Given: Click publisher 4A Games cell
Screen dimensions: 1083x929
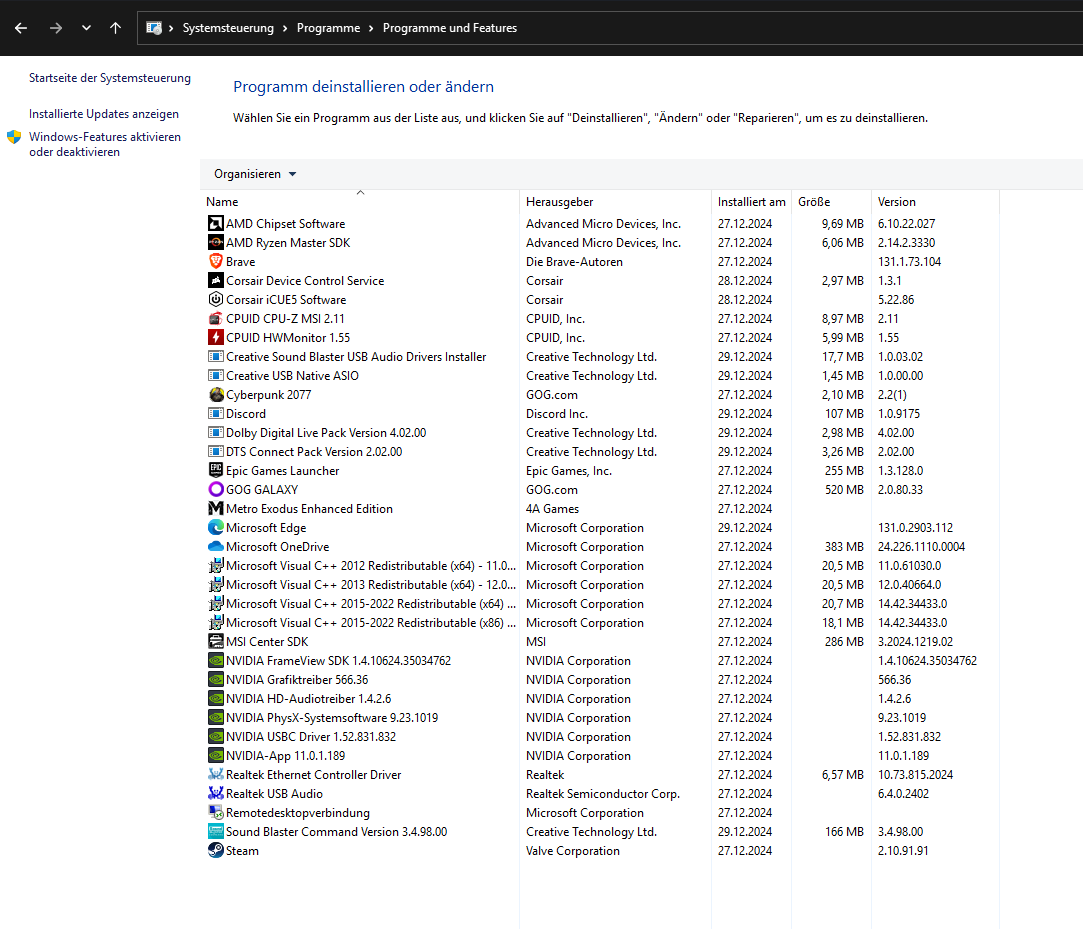Looking at the screenshot, I should click(552, 509).
